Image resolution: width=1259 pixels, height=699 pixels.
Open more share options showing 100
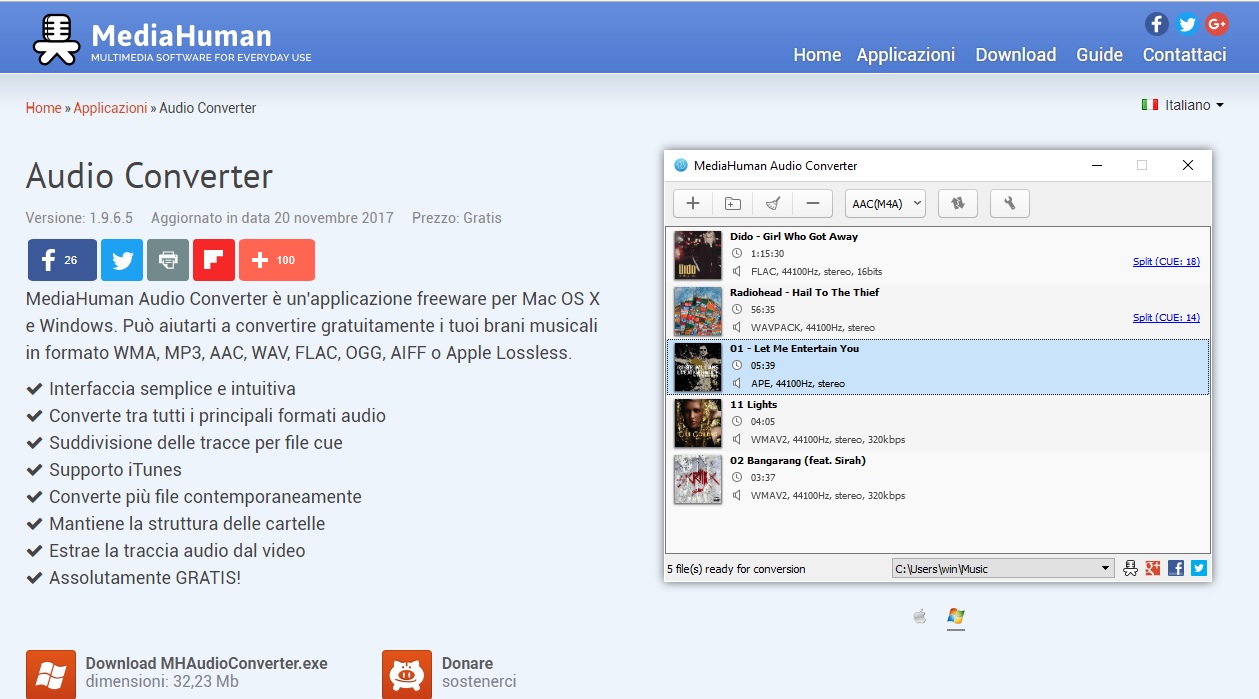[277, 260]
